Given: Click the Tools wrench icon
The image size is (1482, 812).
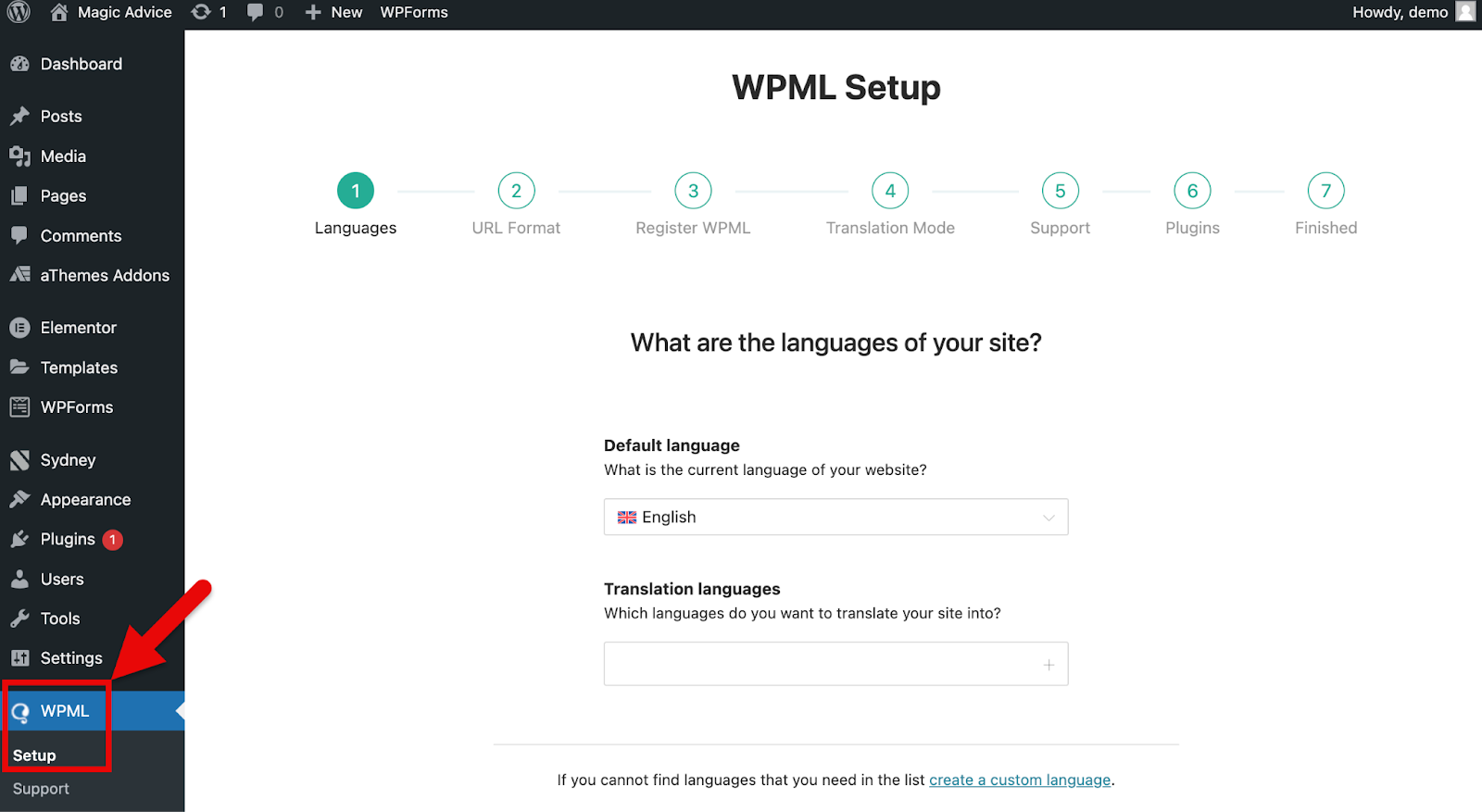Looking at the screenshot, I should click(19, 618).
